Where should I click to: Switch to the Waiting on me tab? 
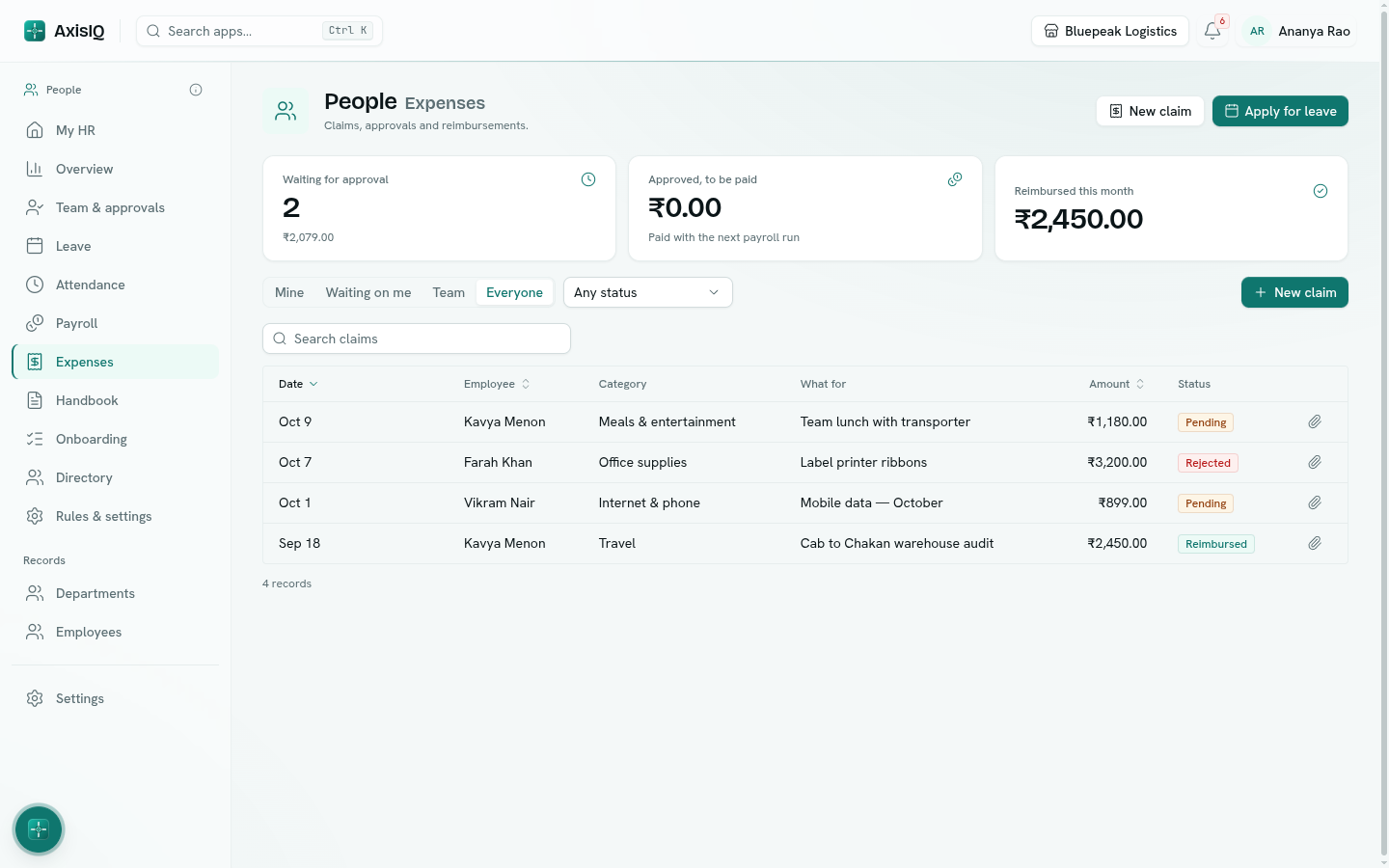point(368,292)
